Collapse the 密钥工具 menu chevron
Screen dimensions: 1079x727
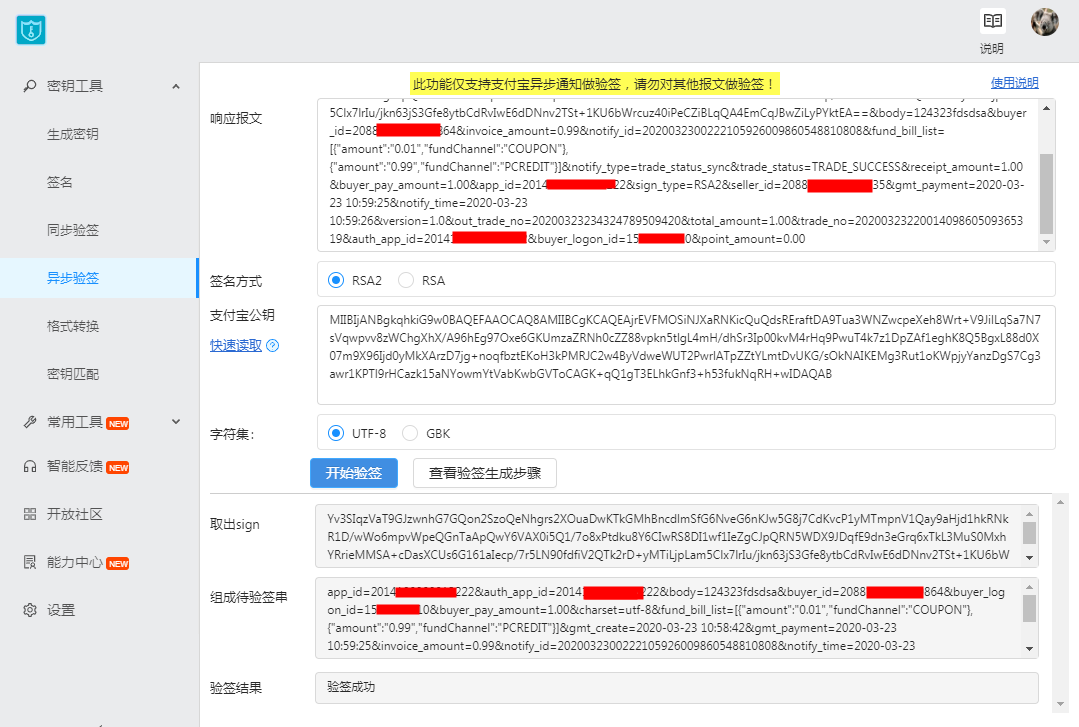176,87
